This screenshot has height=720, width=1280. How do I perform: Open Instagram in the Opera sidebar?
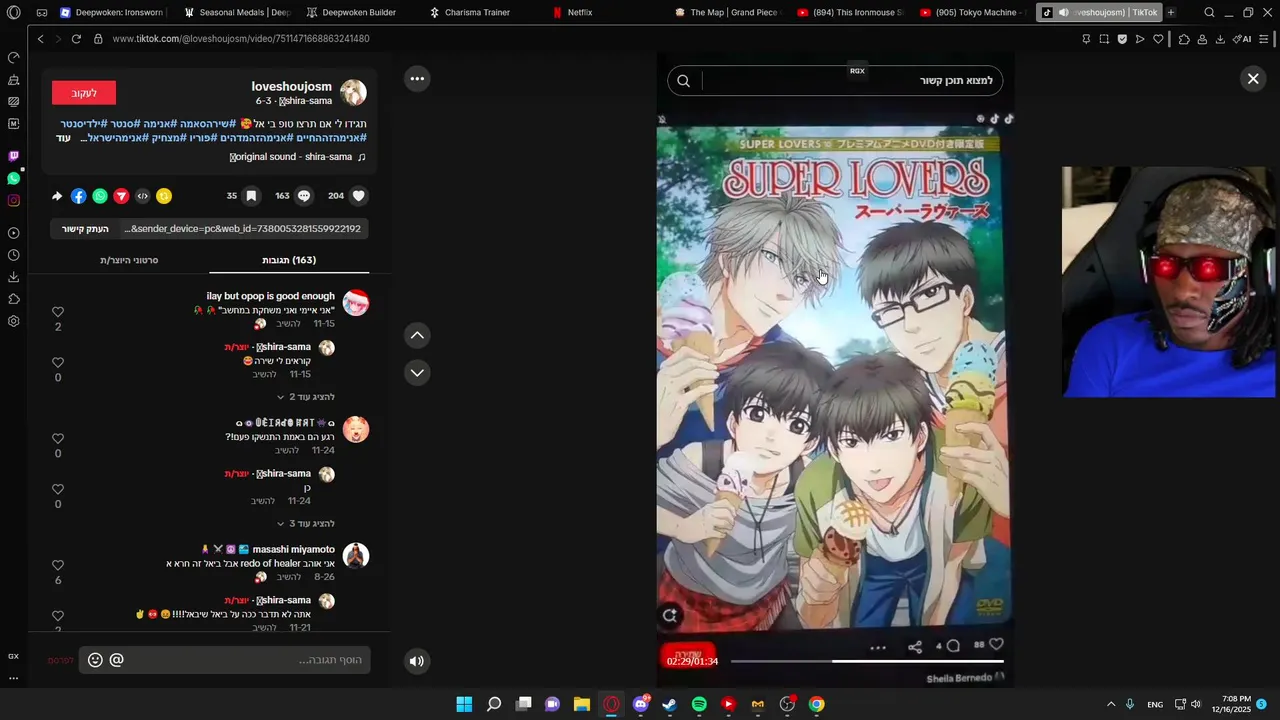[13, 200]
